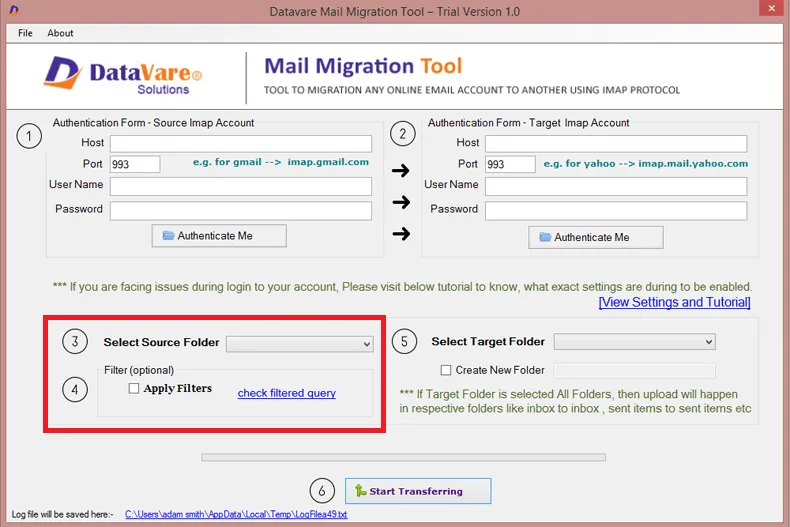Open the log file path link

[x=236, y=514]
